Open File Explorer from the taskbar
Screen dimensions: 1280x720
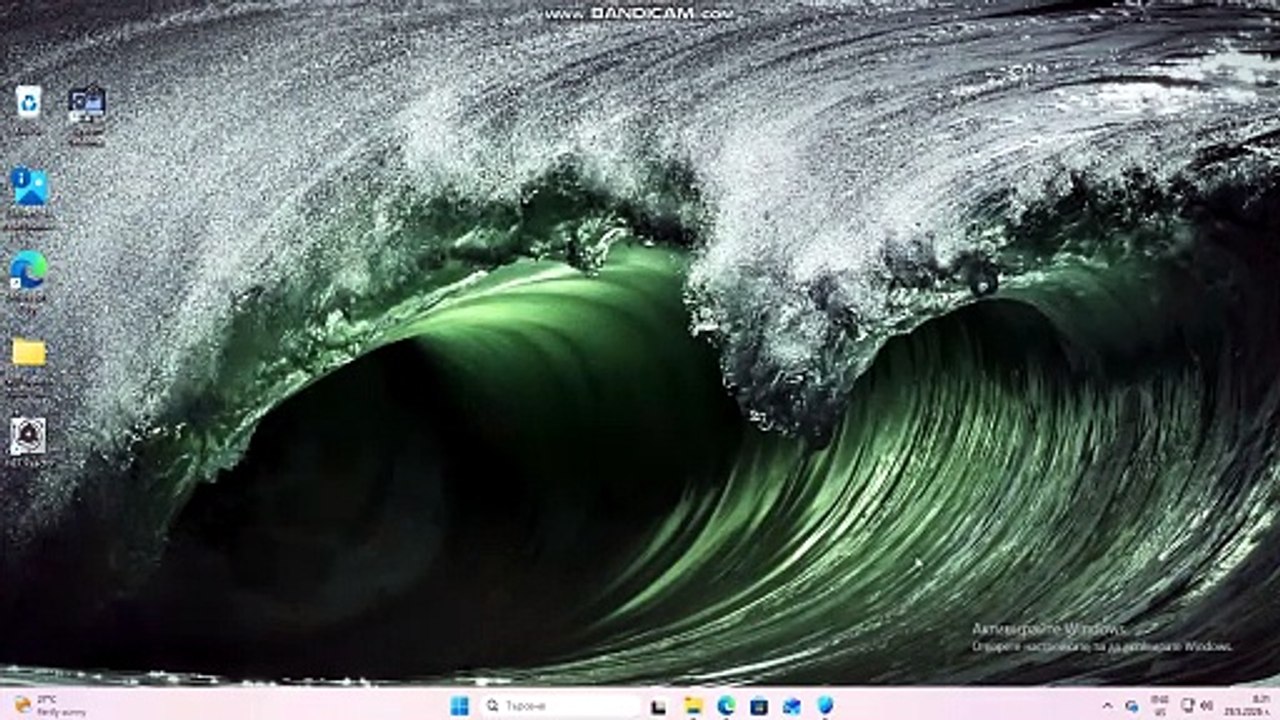693,706
